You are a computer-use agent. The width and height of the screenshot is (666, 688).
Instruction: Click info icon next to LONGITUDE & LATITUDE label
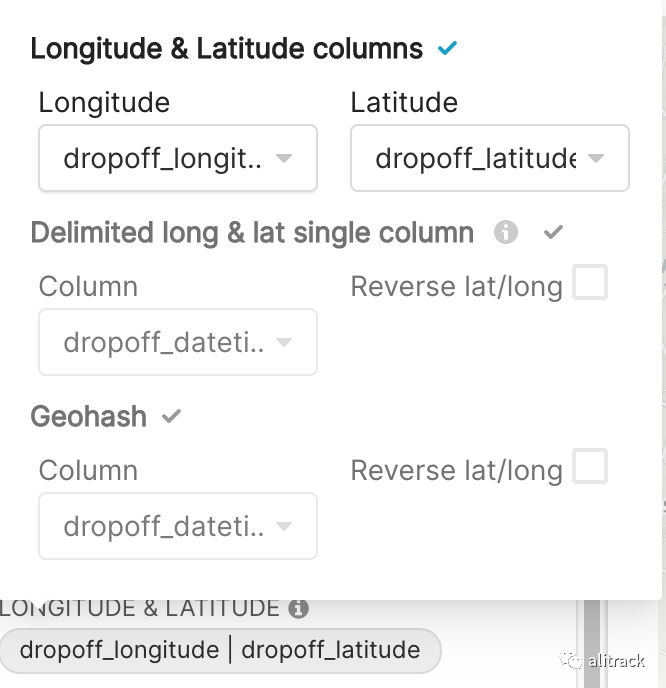(297, 608)
